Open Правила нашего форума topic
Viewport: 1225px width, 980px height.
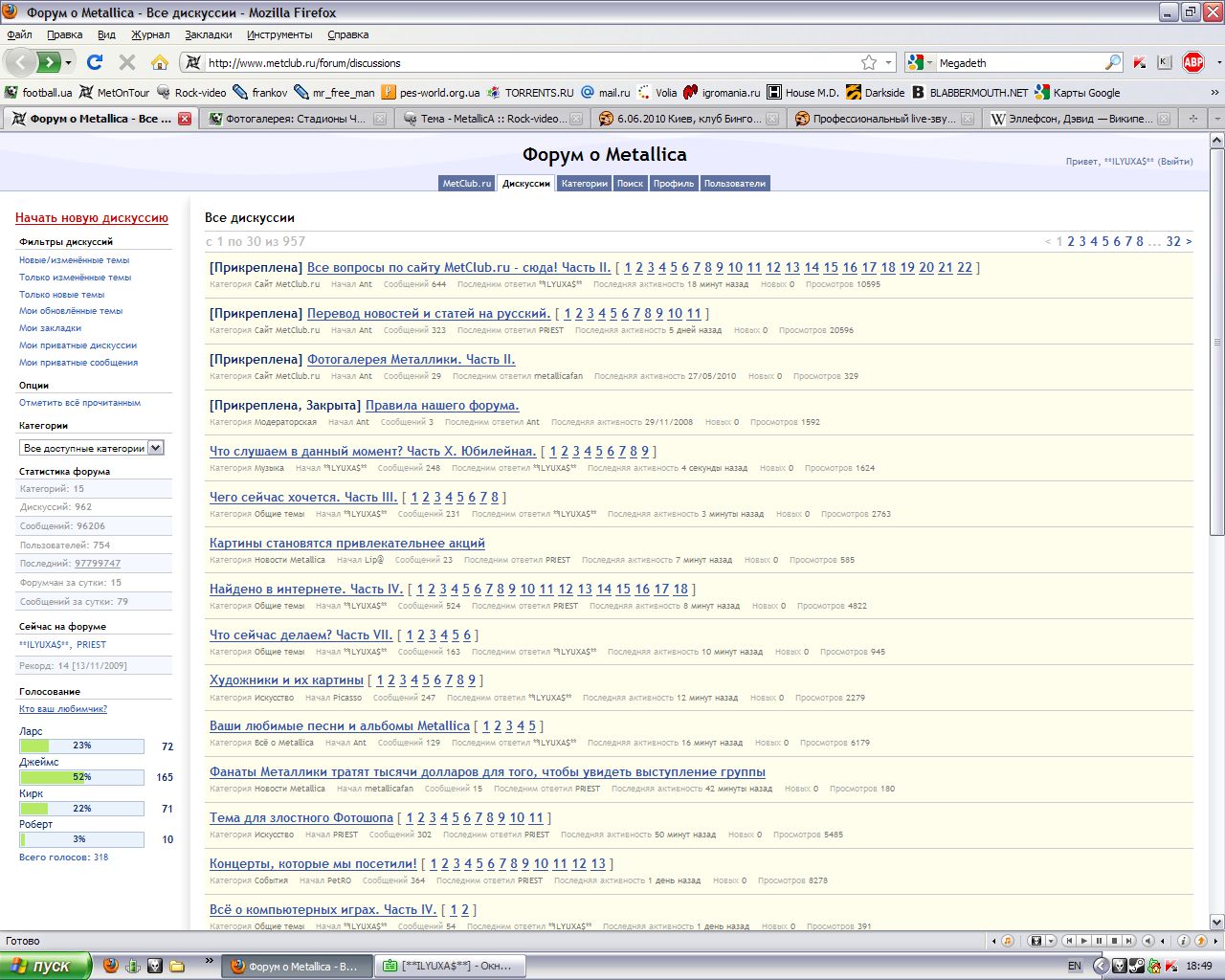pos(441,405)
